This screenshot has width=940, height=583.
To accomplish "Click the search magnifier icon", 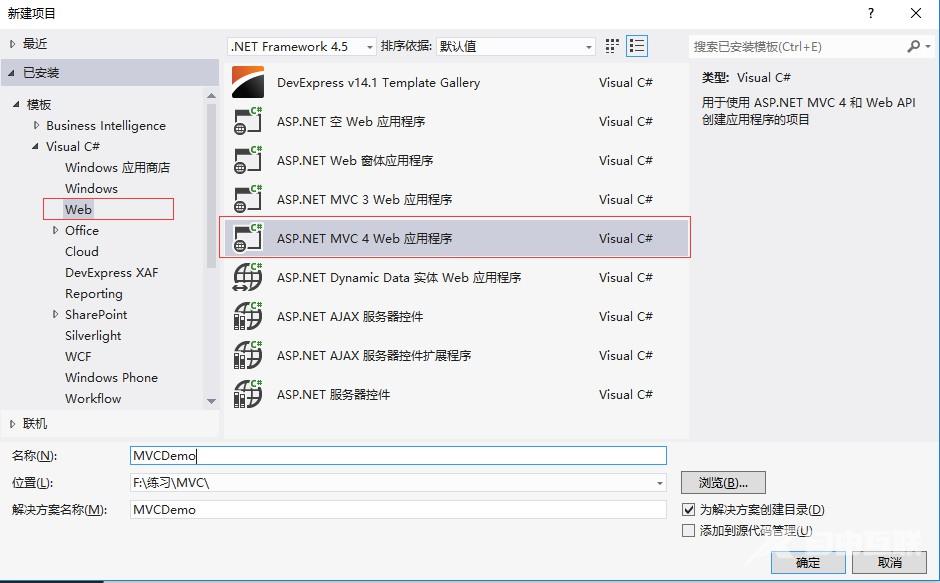I will point(914,46).
